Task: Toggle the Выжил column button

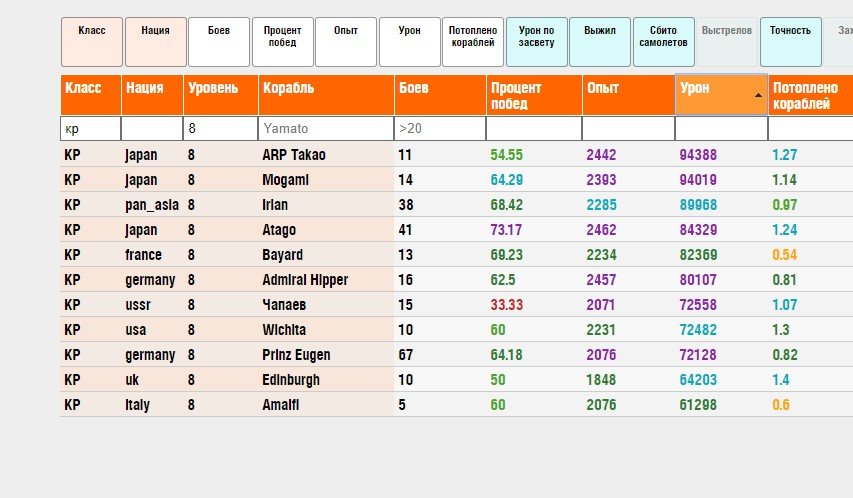Action: pyautogui.click(x=600, y=42)
